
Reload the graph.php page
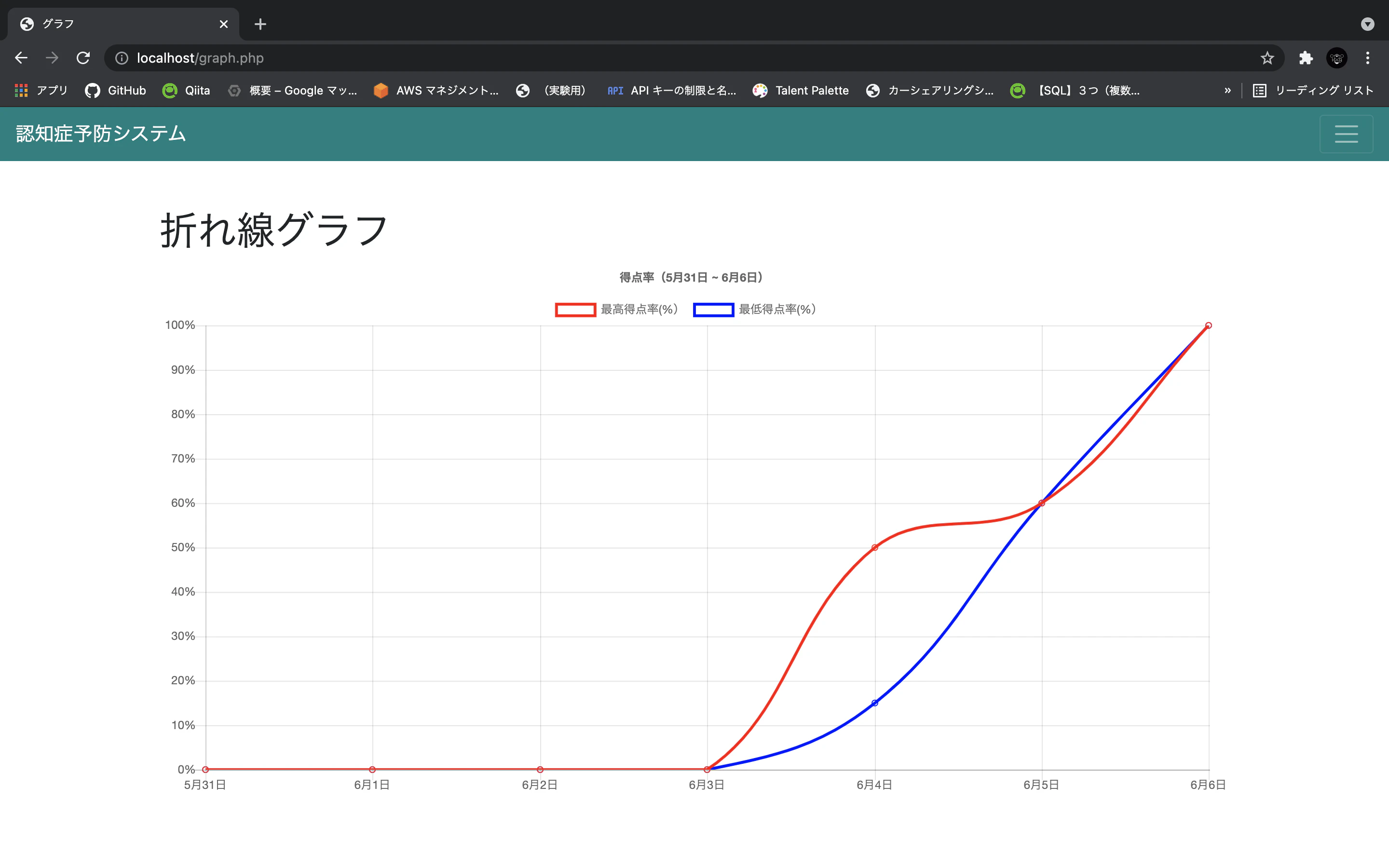83,58
